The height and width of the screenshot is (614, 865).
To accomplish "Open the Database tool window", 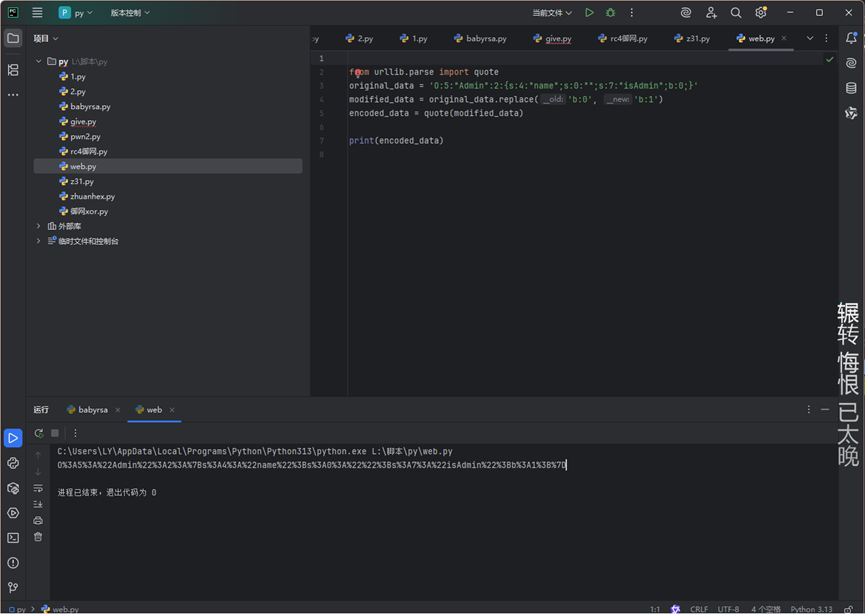I will coord(851,88).
